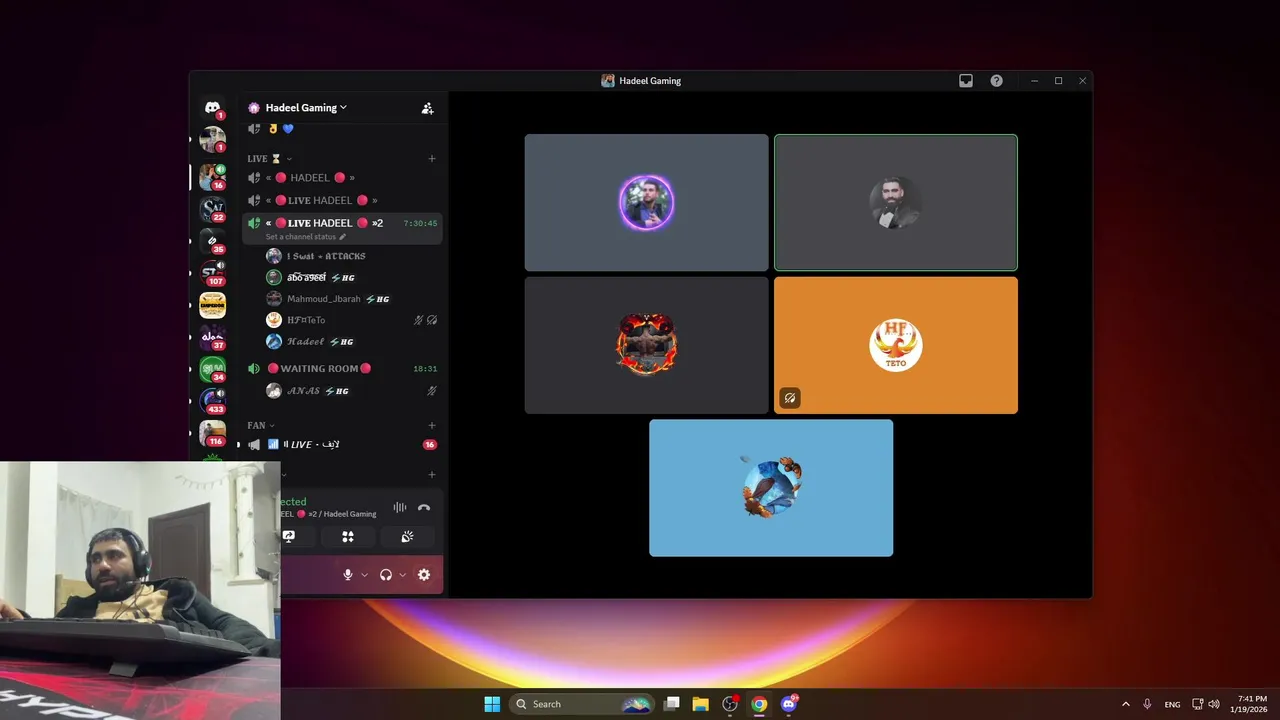This screenshot has height=720, width=1280.
Task: Join the « HADEEL » voice channel
Action: tap(342, 178)
